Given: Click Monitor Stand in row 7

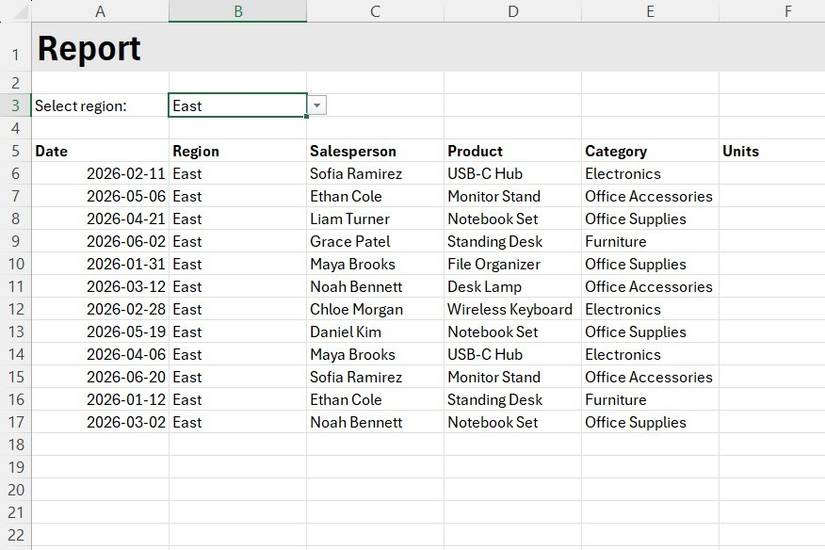Looking at the screenshot, I should coord(513,196).
